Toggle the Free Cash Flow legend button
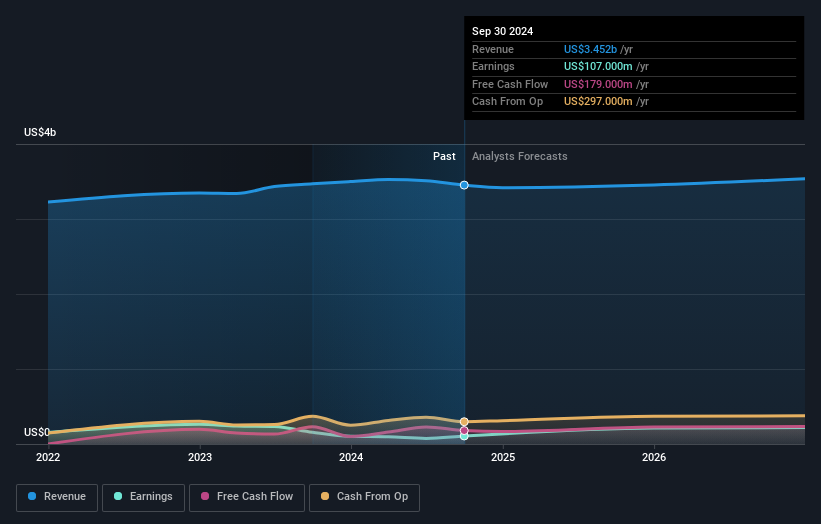This screenshot has height=524, width=821. (247, 497)
